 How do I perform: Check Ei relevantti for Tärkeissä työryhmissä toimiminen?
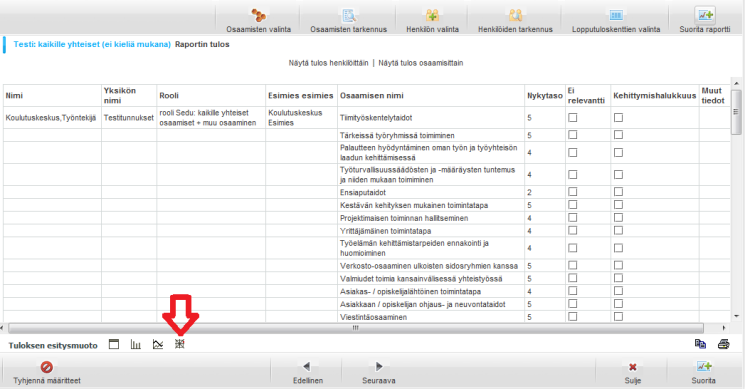click(573, 135)
